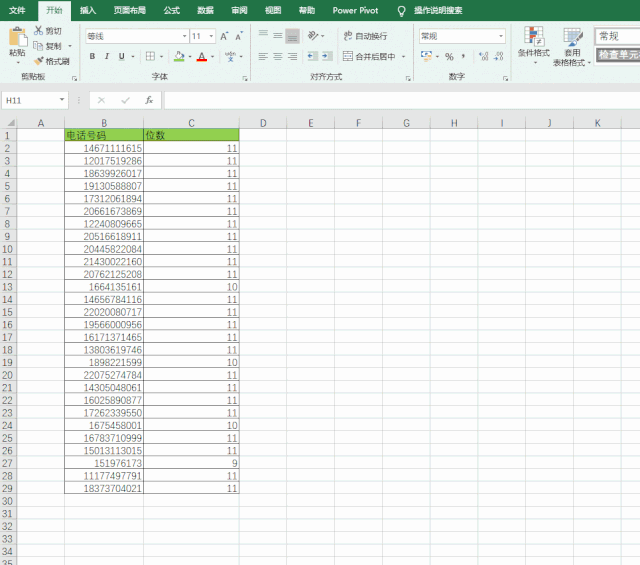The width and height of the screenshot is (640, 565).
Task: Click the phonetic guide icon
Action: [230, 56]
